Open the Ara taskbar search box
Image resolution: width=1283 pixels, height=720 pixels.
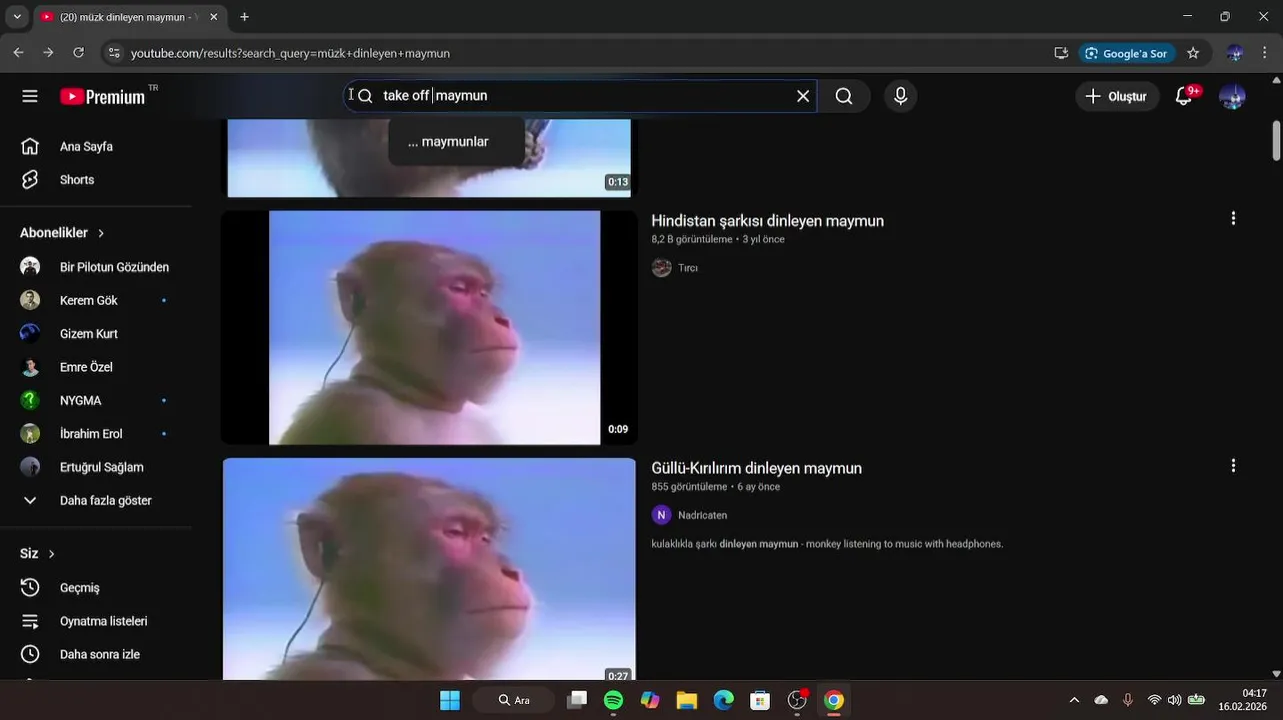point(514,700)
